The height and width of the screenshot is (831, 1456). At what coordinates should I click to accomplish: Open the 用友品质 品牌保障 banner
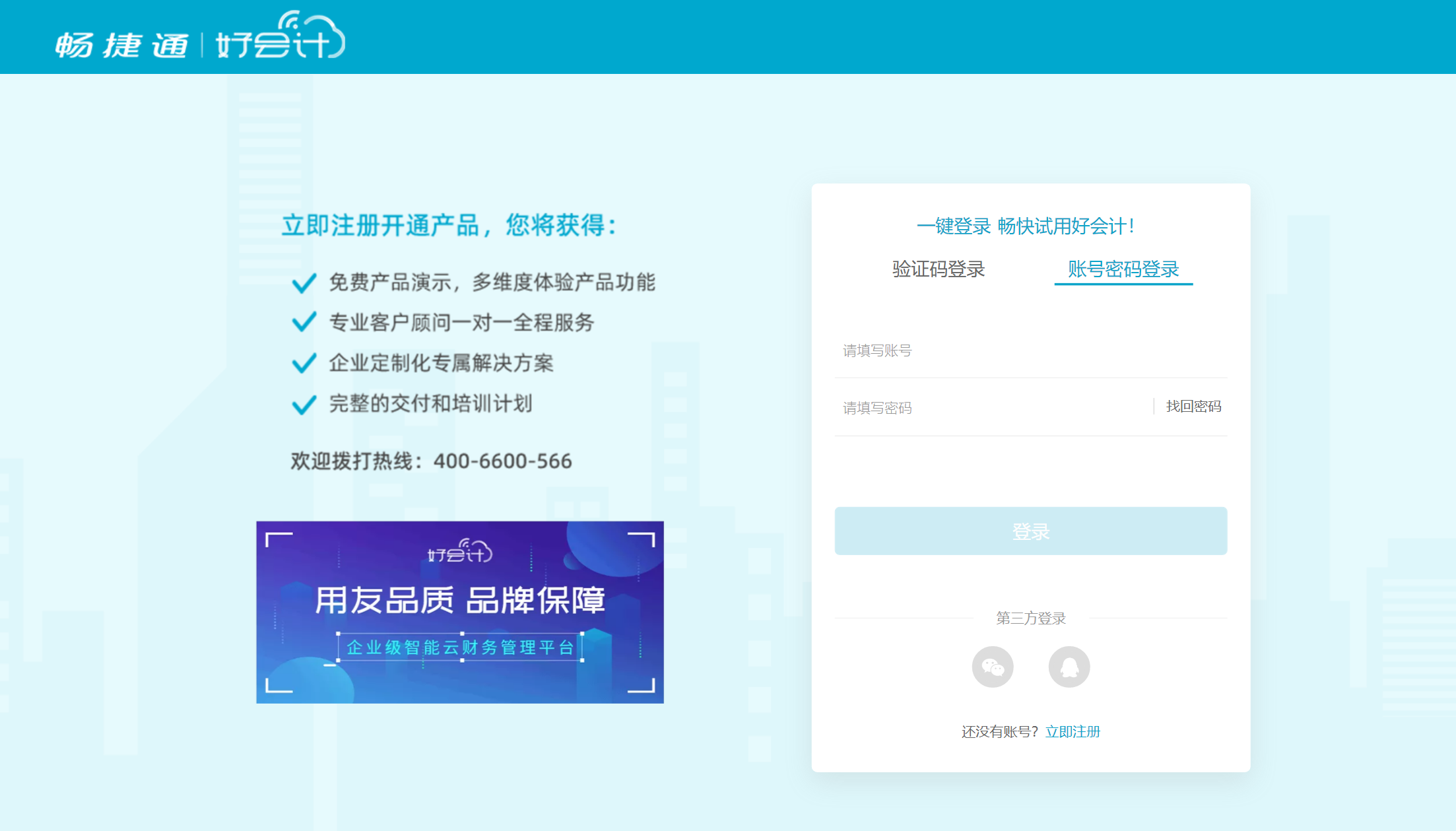coord(460,601)
